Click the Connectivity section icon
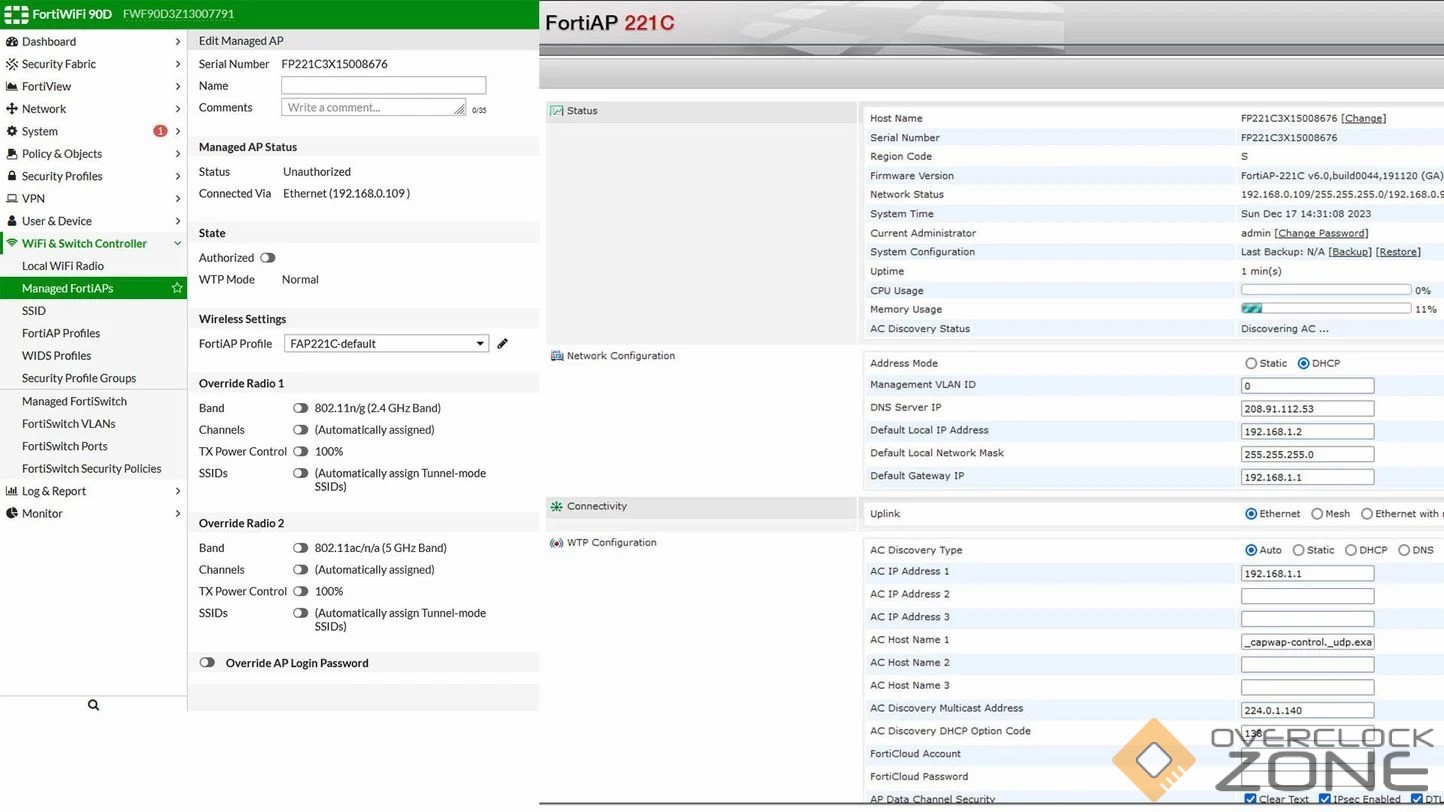This screenshot has width=1444, height=812. pos(556,507)
